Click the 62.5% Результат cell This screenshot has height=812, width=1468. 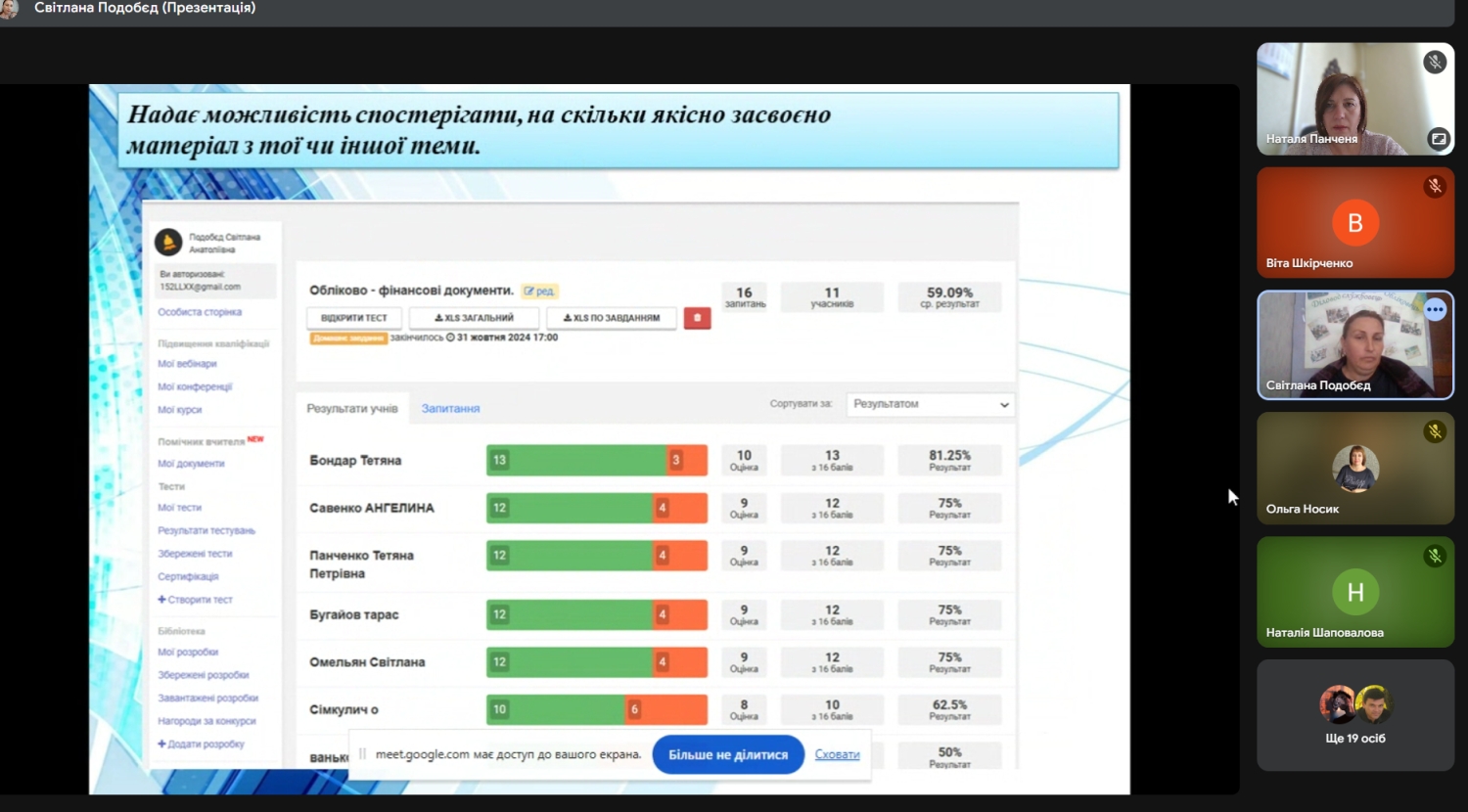949,709
